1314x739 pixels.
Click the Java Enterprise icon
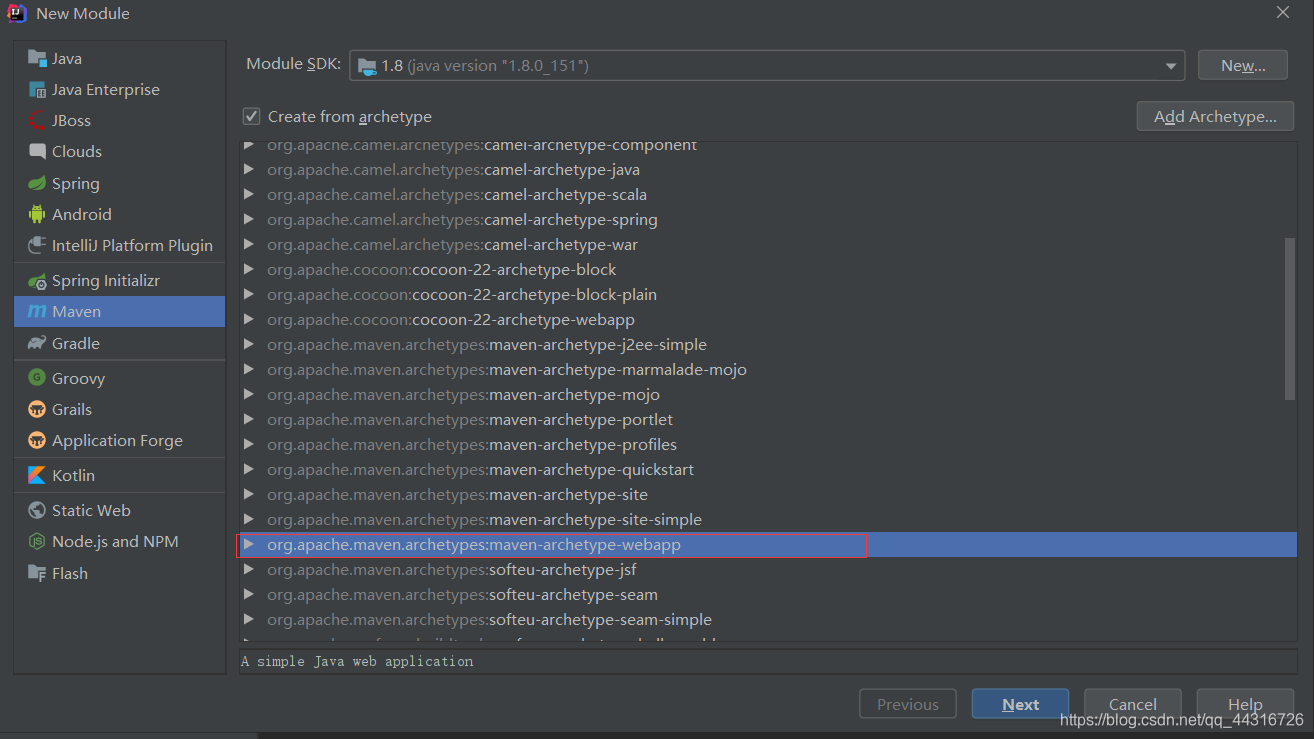pyautogui.click(x=37, y=90)
